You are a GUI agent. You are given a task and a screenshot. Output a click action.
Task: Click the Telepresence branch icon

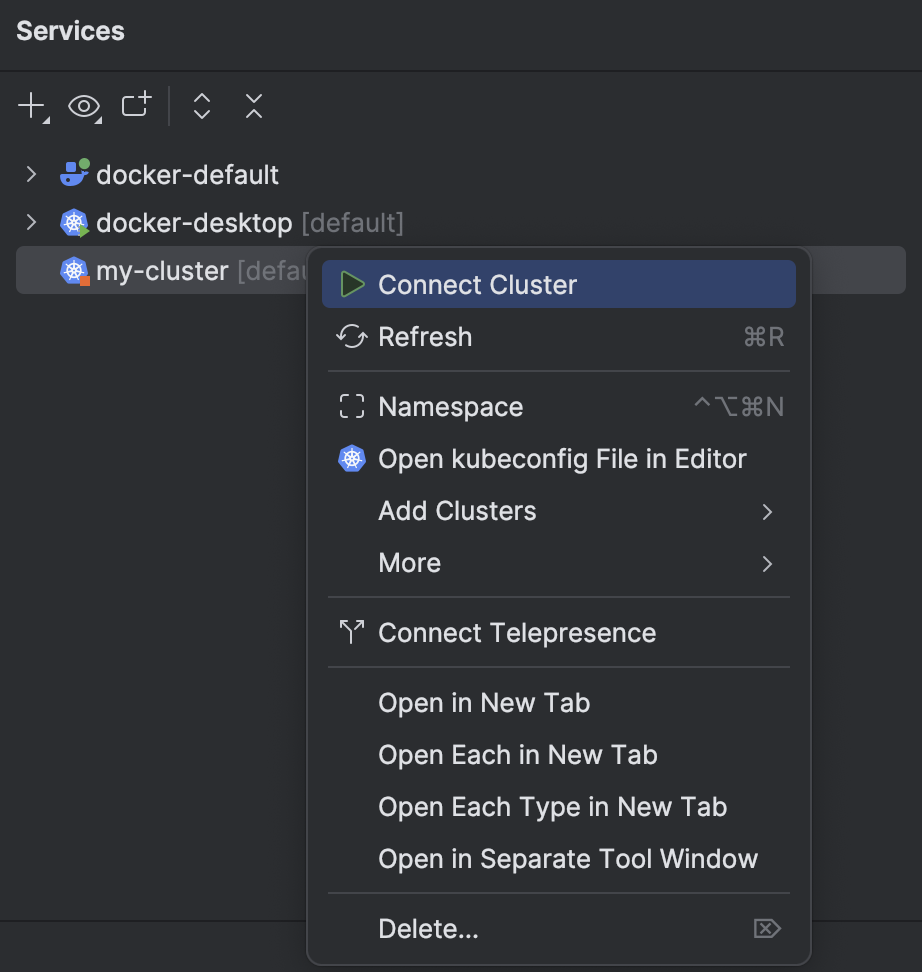(351, 632)
